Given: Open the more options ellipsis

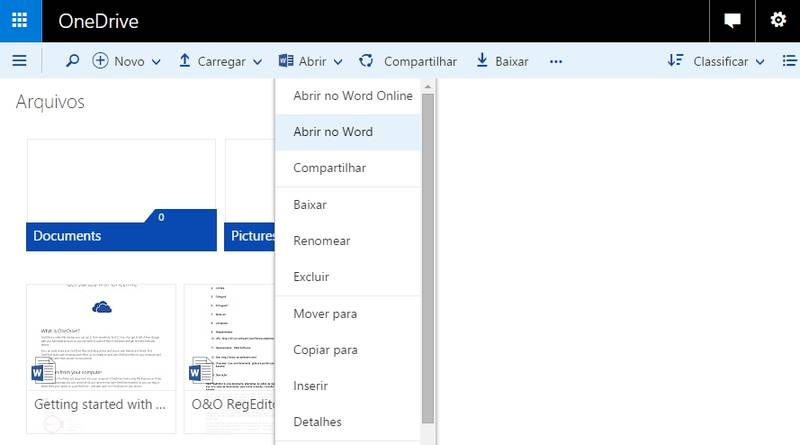Looking at the screenshot, I should pos(556,62).
